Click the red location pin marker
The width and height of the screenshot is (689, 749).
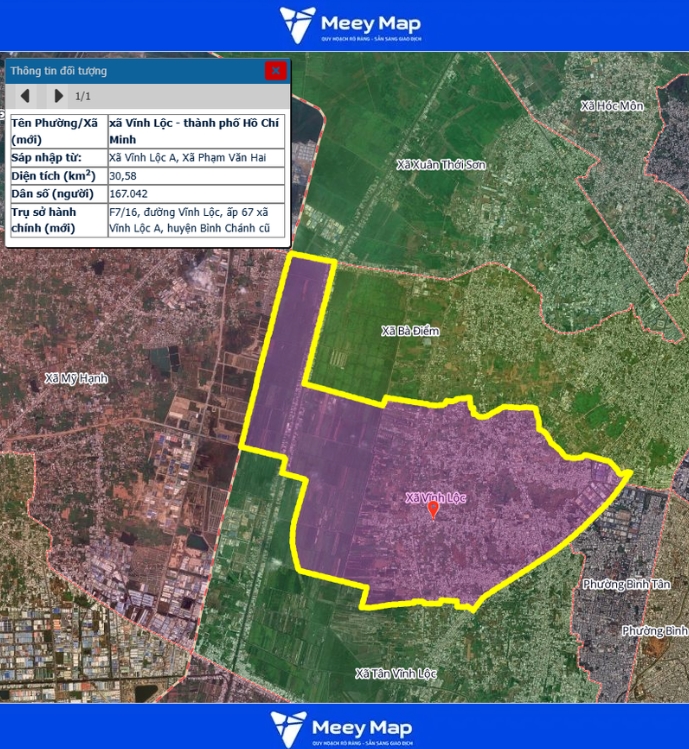(x=433, y=510)
